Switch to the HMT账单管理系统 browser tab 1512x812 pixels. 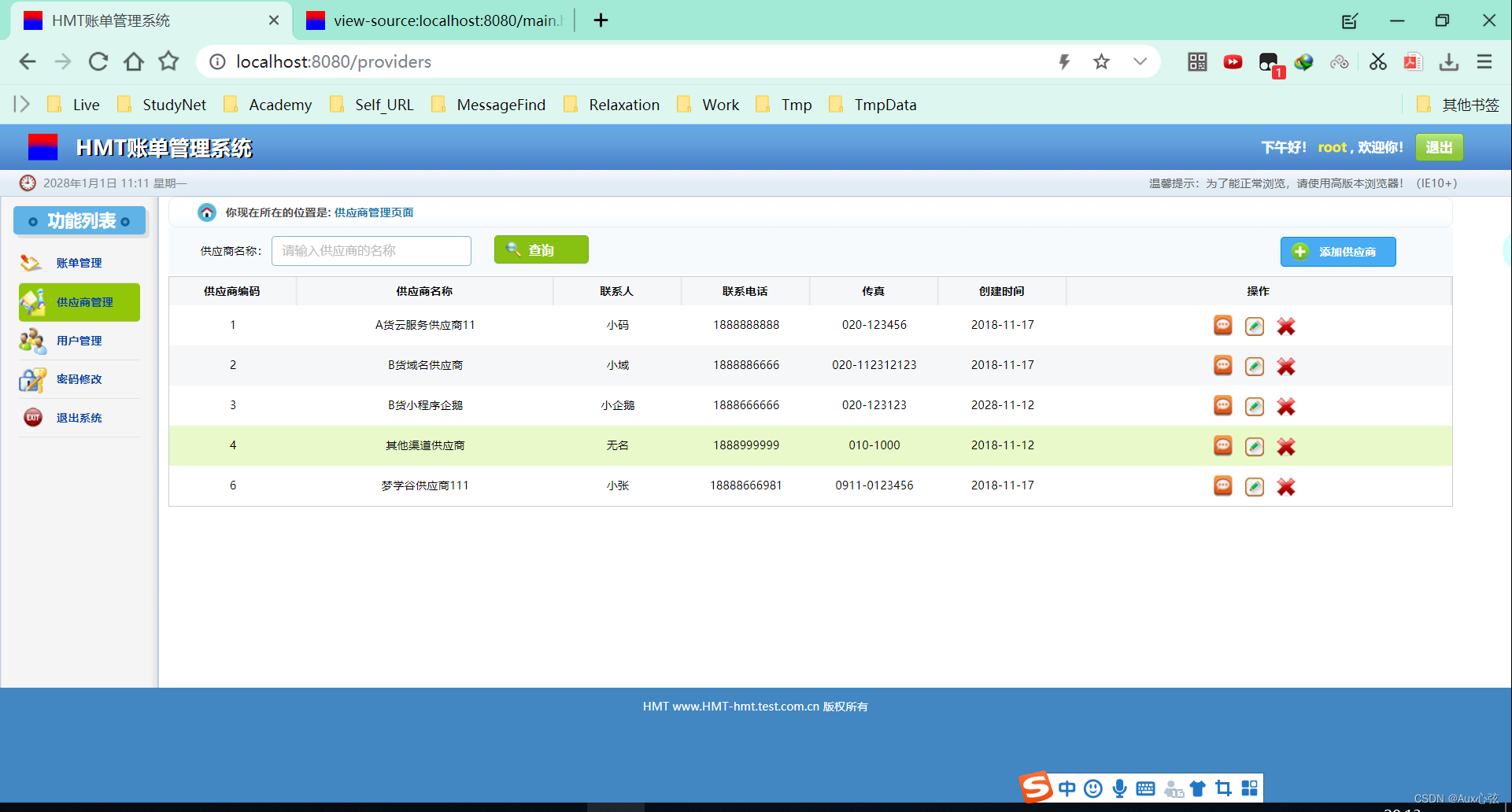pyautogui.click(x=150, y=20)
